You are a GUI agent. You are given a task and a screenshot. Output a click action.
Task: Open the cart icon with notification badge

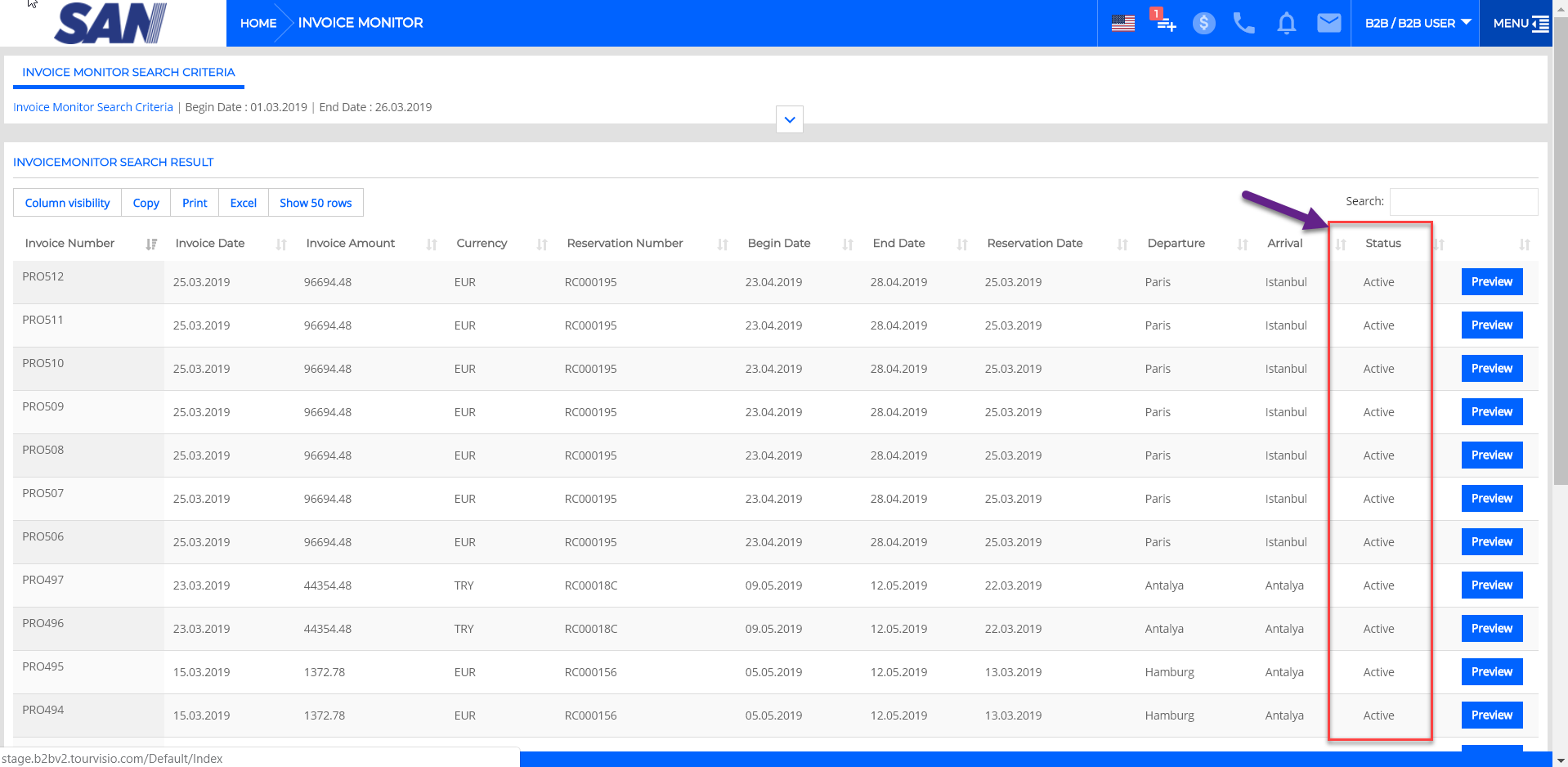click(x=1163, y=21)
